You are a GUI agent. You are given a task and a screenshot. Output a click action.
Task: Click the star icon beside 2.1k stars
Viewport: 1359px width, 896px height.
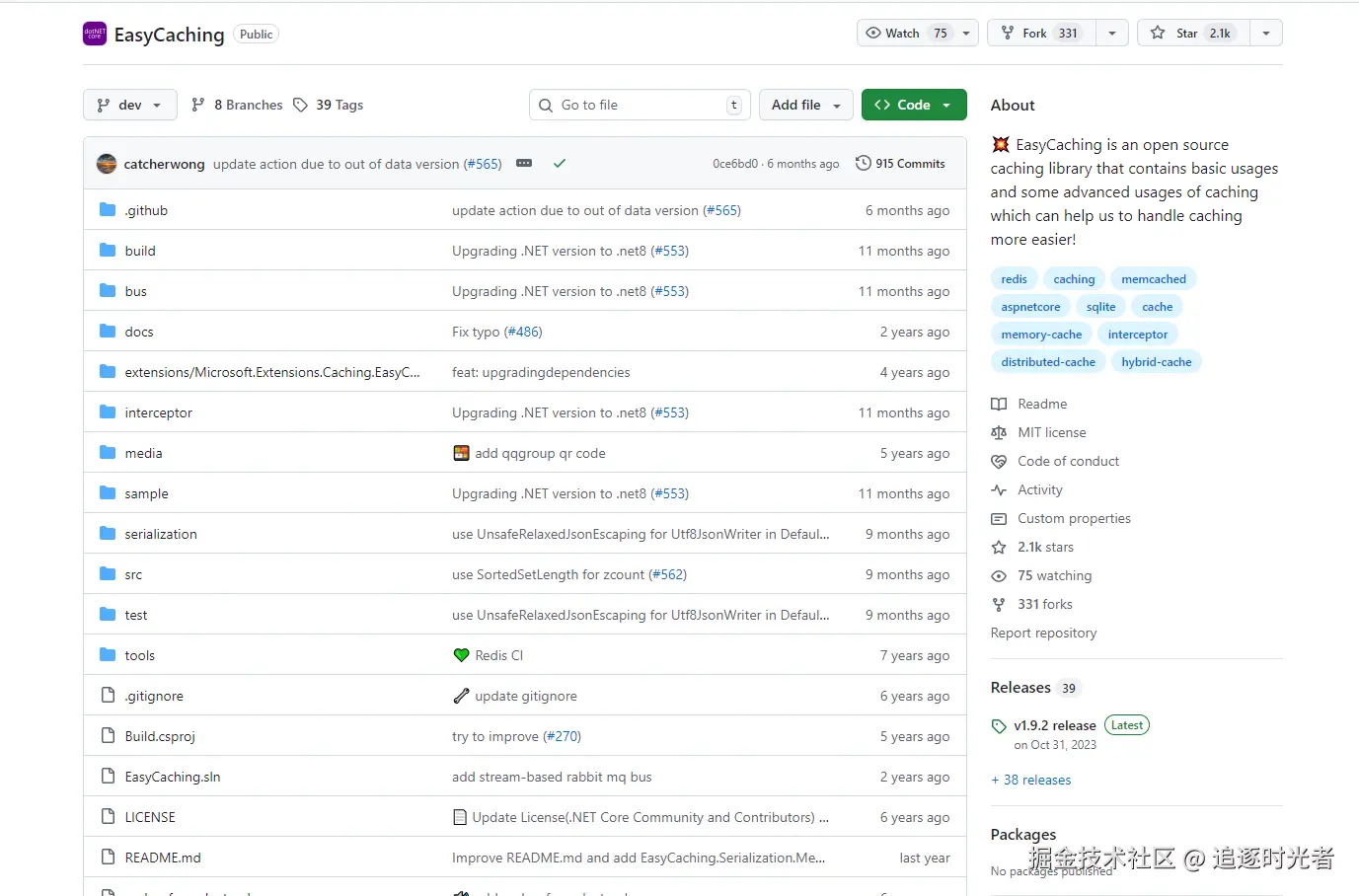[x=999, y=547]
